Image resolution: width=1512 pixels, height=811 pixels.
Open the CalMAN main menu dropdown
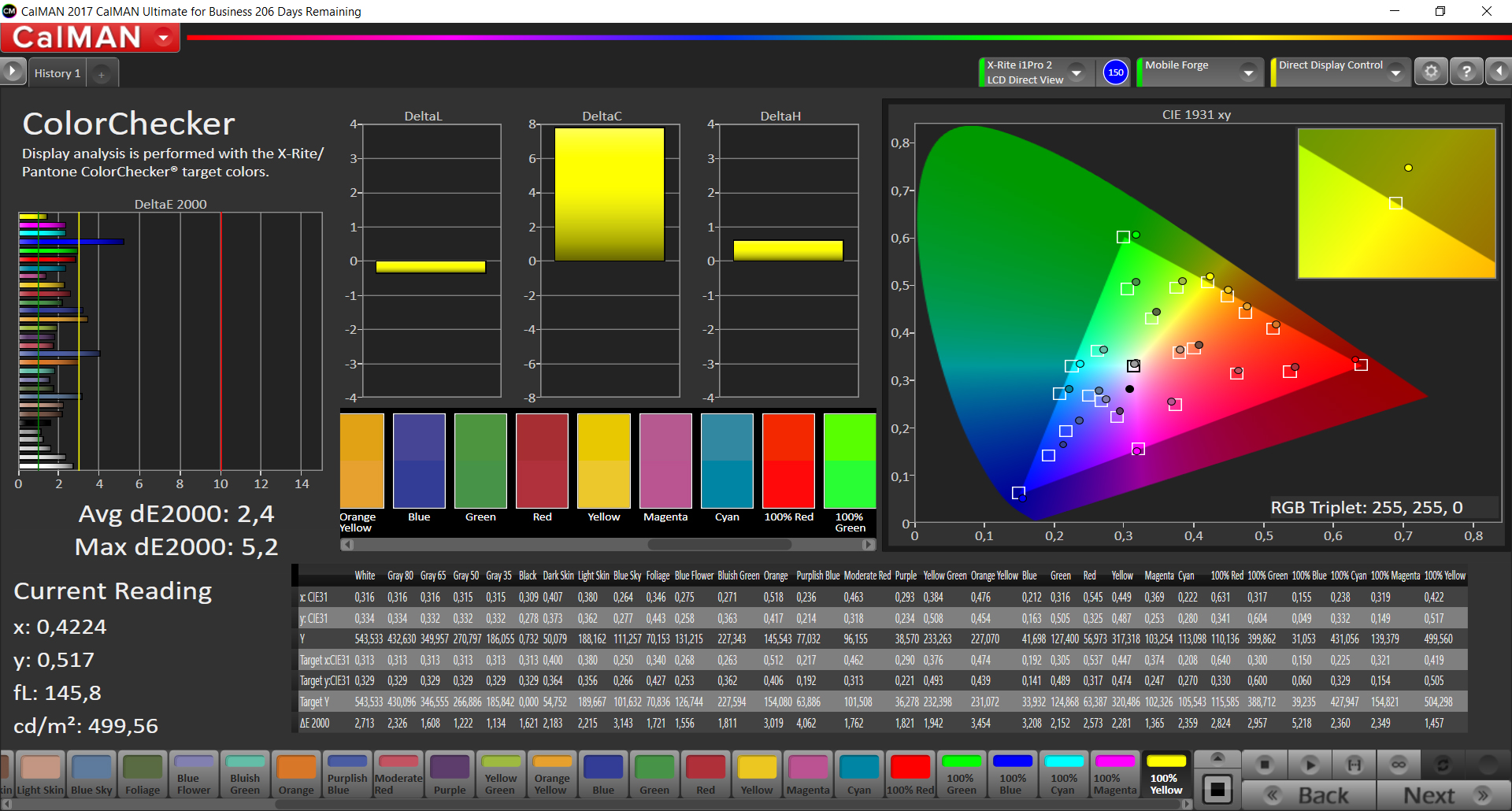click(x=164, y=38)
